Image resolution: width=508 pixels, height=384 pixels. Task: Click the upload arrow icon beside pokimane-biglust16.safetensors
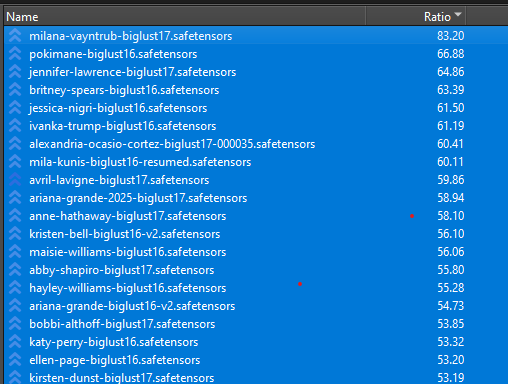coord(15,54)
